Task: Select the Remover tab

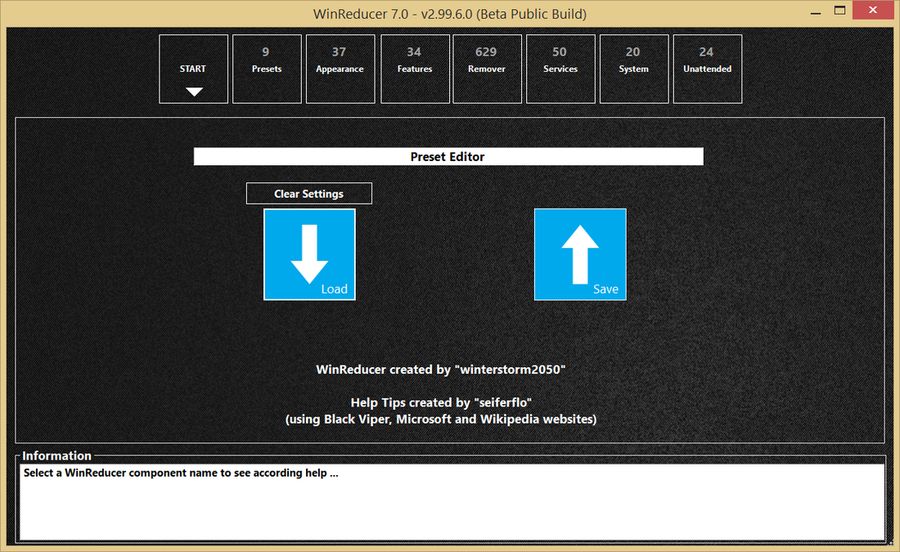Action: tap(487, 69)
